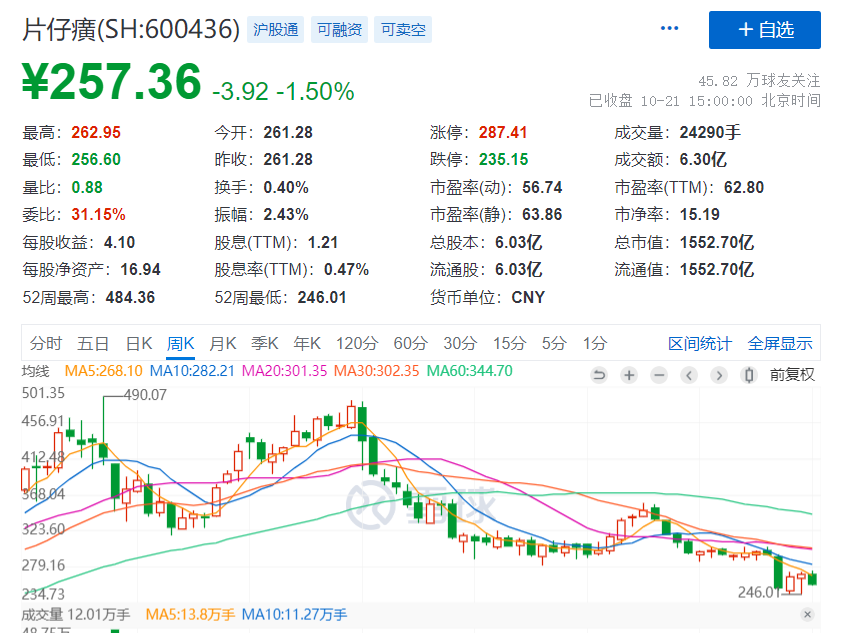Select the 120分 interval tab

(x=357, y=343)
